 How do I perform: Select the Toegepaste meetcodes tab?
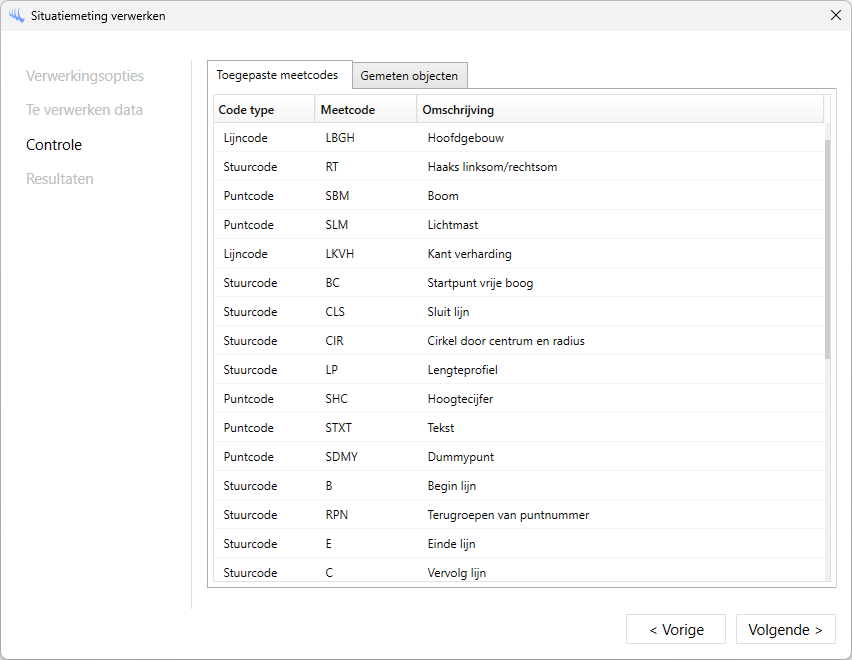(x=277, y=75)
